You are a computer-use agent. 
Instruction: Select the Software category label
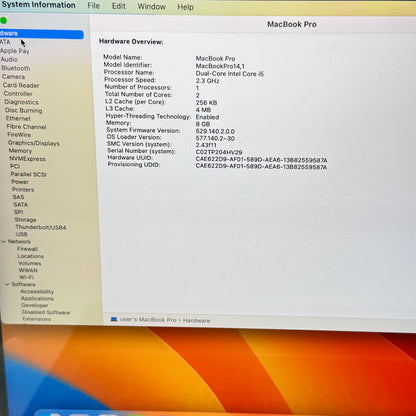pyautogui.click(x=23, y=284)
